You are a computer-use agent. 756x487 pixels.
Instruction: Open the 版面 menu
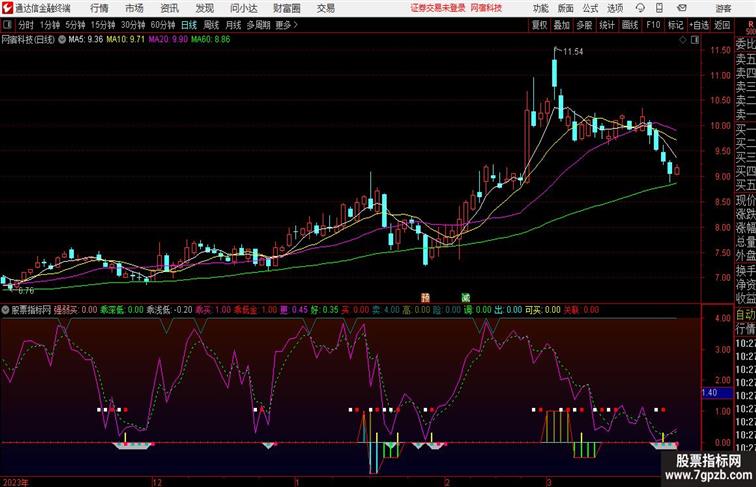(x=565, y=8)
